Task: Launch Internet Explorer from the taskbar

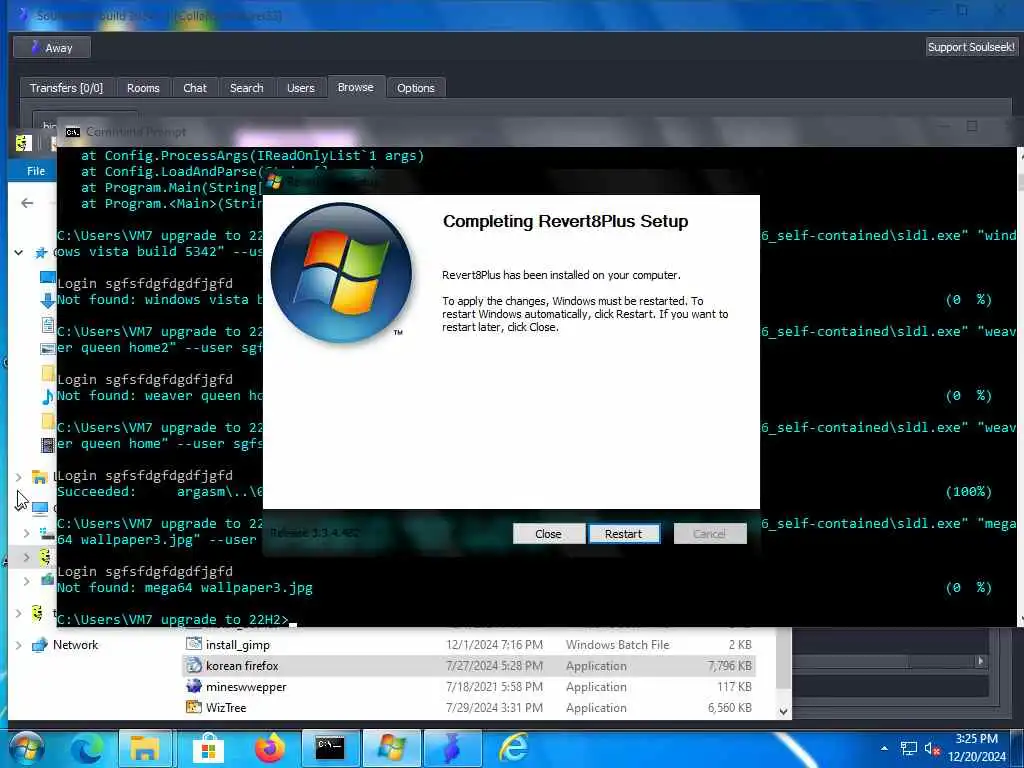Action: click(x=514, y=748)
